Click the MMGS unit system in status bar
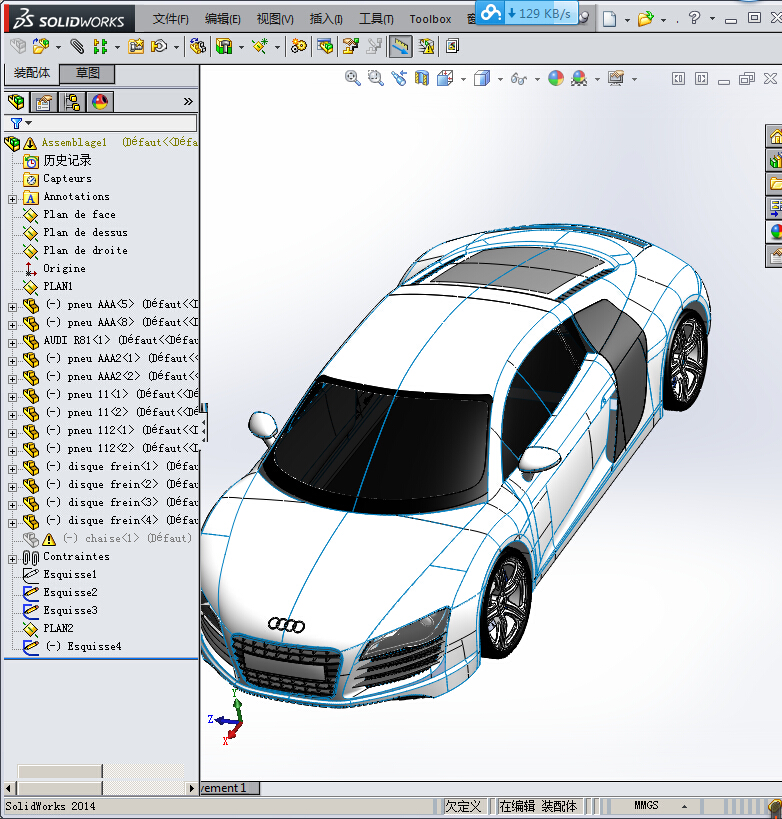Image resolution: width=782 pixels, height=819 pixels. click(647, 805)
